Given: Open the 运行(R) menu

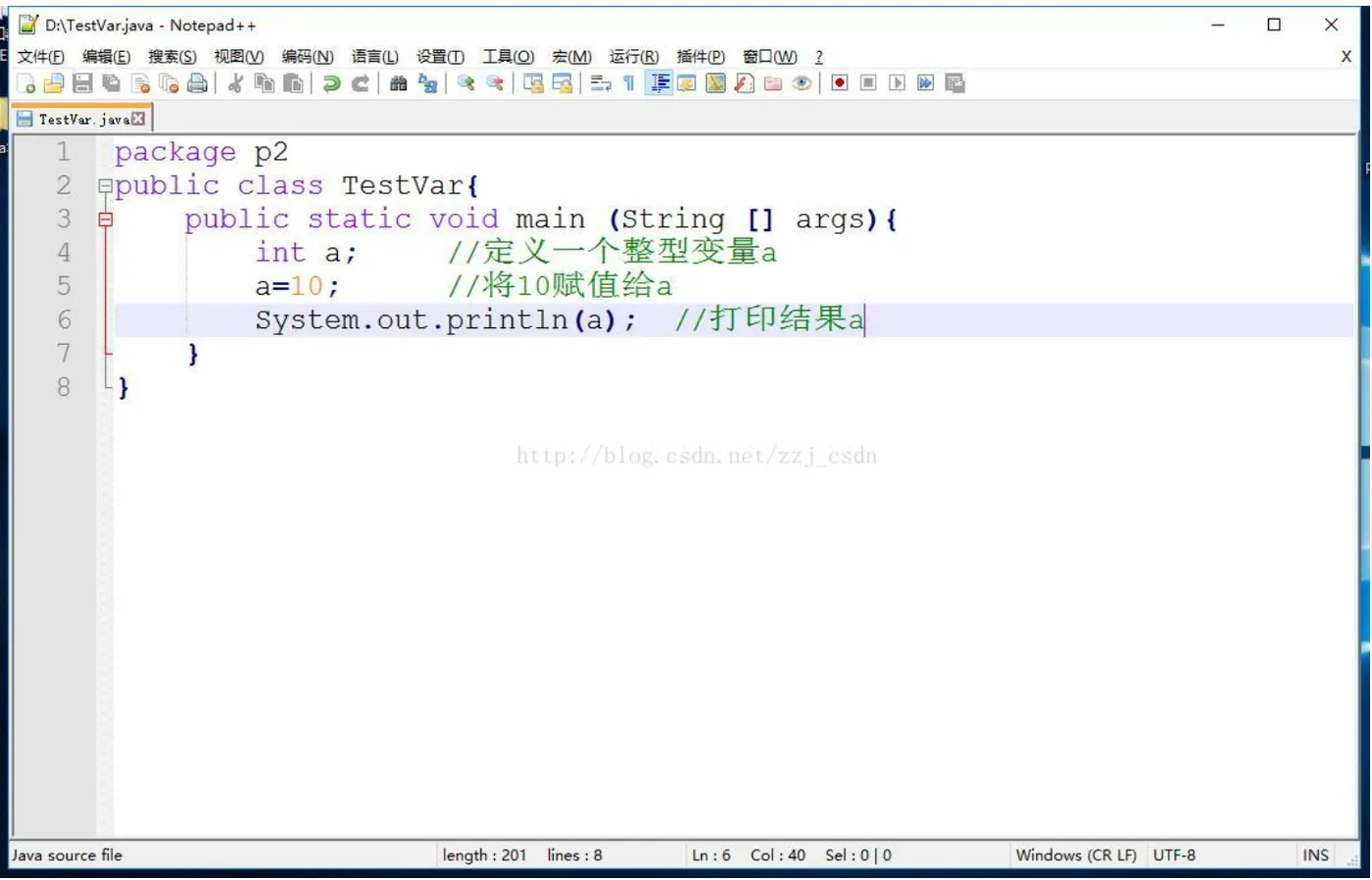Looking at the screenshot, I should click(x=633, y=57).
